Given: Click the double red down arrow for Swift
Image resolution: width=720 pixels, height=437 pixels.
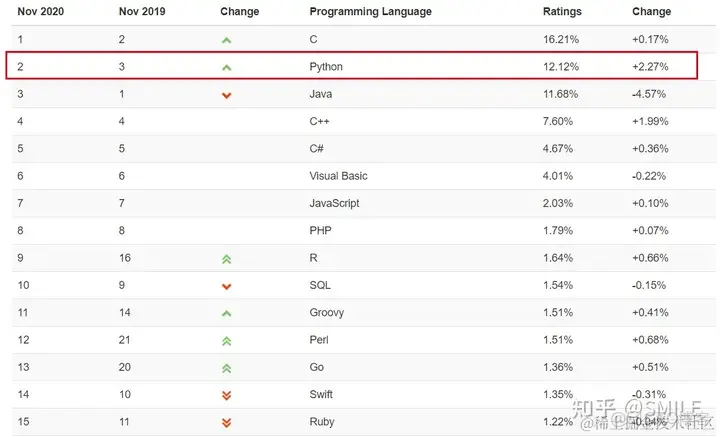Looking at the screenshot, I should click(x=227, y=395).
